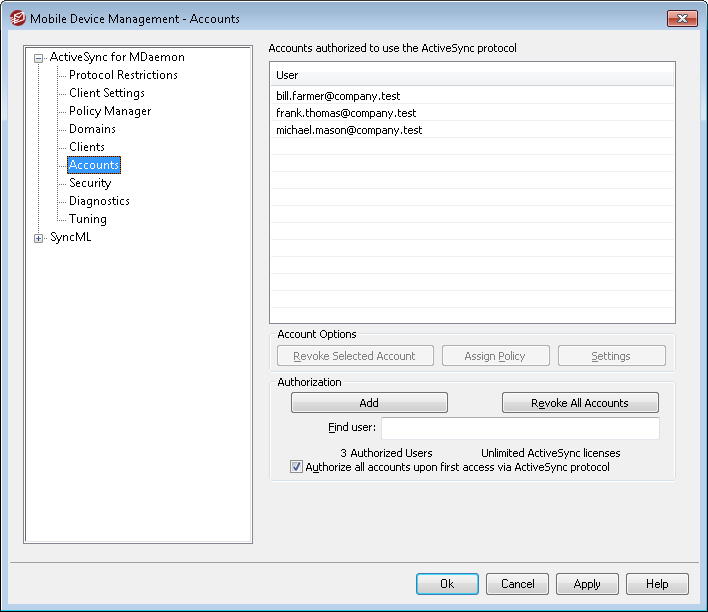Click Revoke Selected Account button
Viewport: 708px width, 612px height.
click(x=355, y=356)
